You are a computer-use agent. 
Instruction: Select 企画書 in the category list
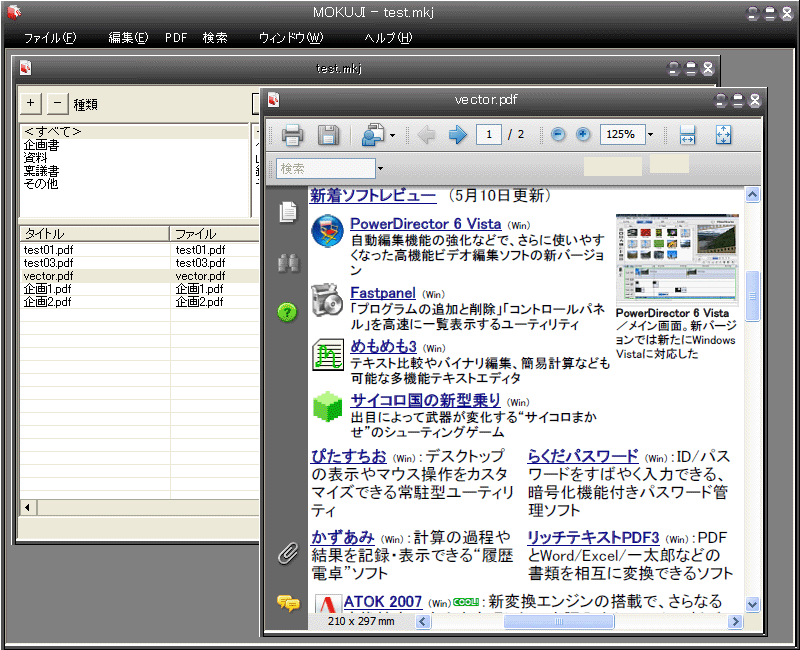pos(134,145)
